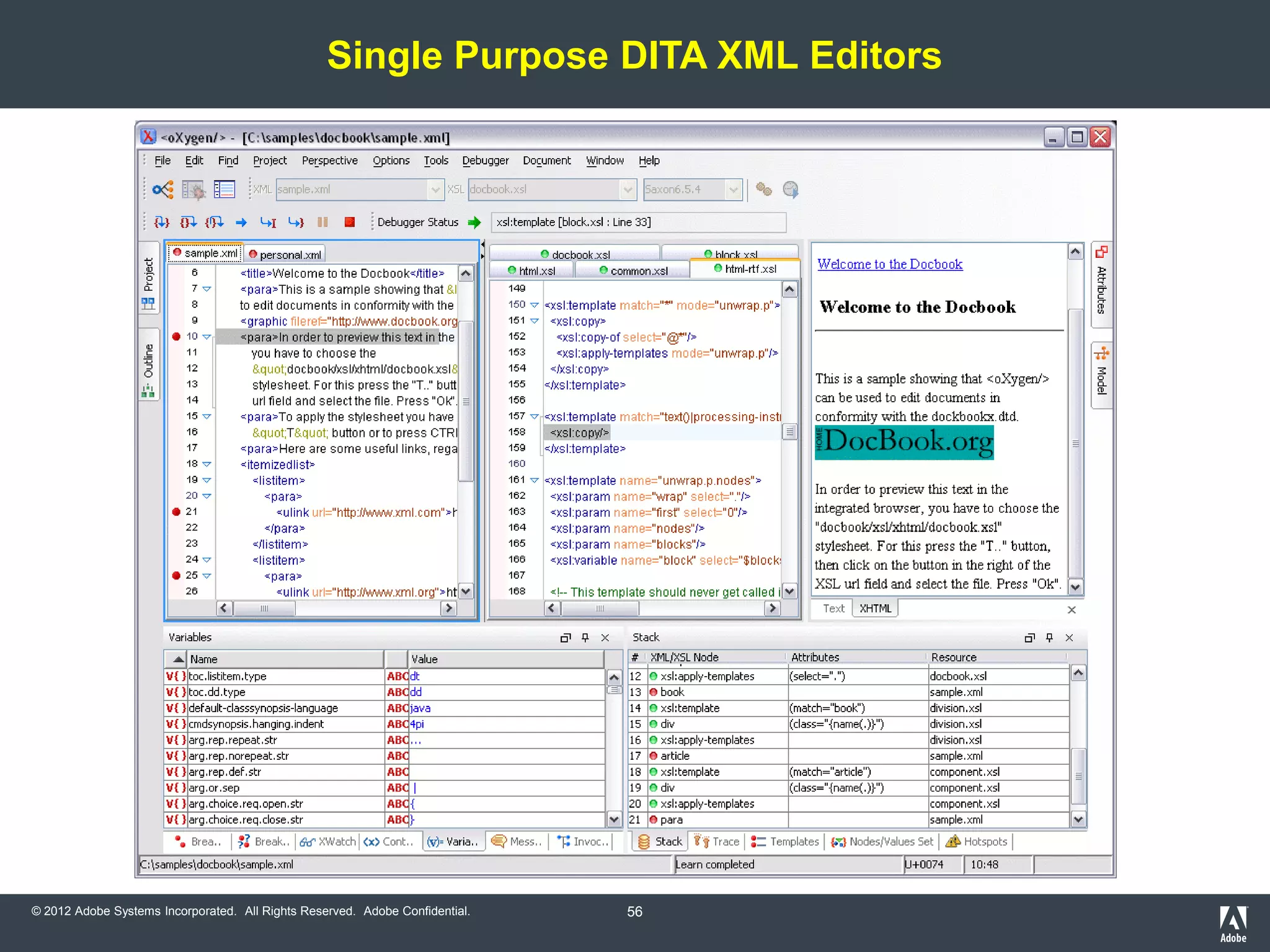Select the toc.listitem.type variable row
The width and height of the screenshot is (1270, 952).
tap(384, 676)
